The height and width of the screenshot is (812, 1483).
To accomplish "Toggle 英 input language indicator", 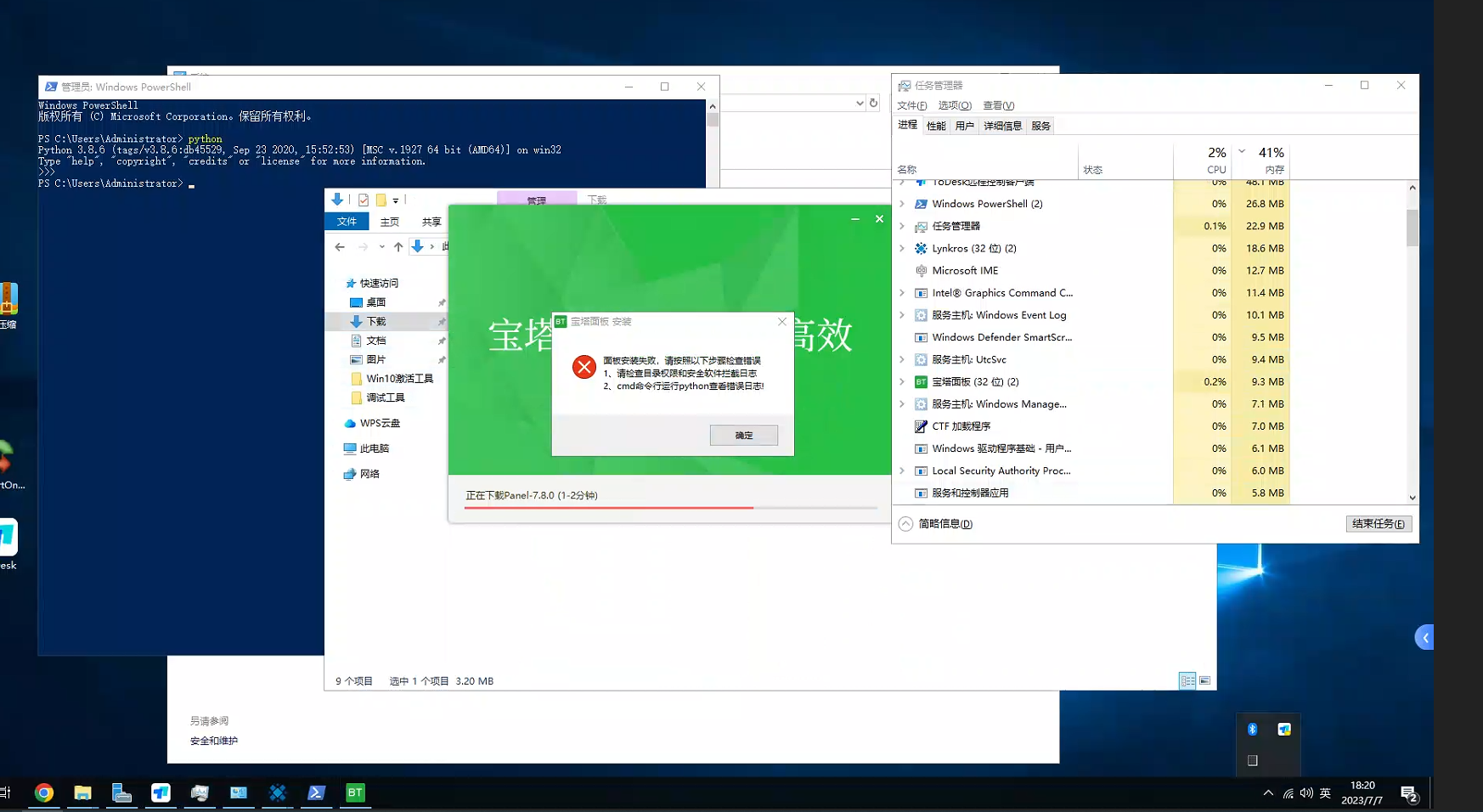I will 1325,792.
